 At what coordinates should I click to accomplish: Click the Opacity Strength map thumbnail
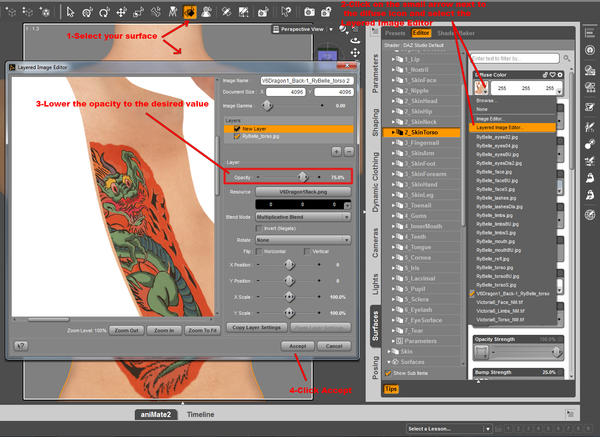point(481,352)
